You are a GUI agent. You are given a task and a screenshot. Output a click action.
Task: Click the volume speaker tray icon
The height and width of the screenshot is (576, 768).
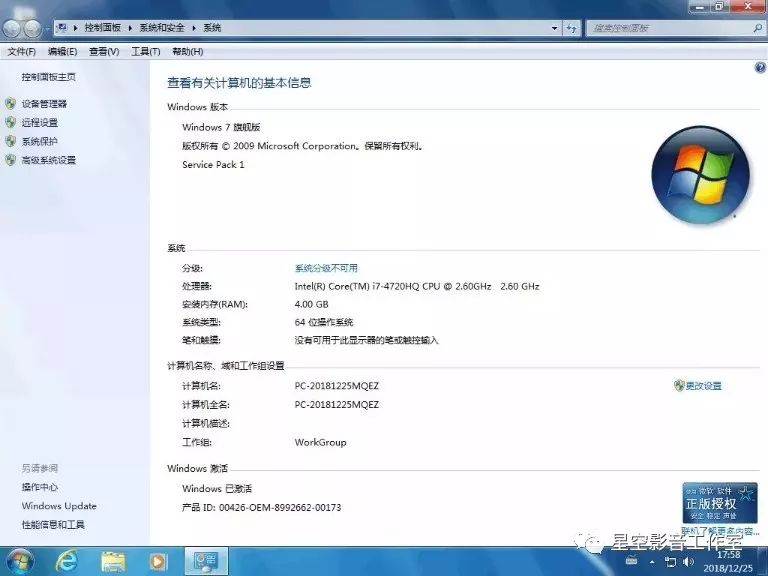(x=689, y=562)
